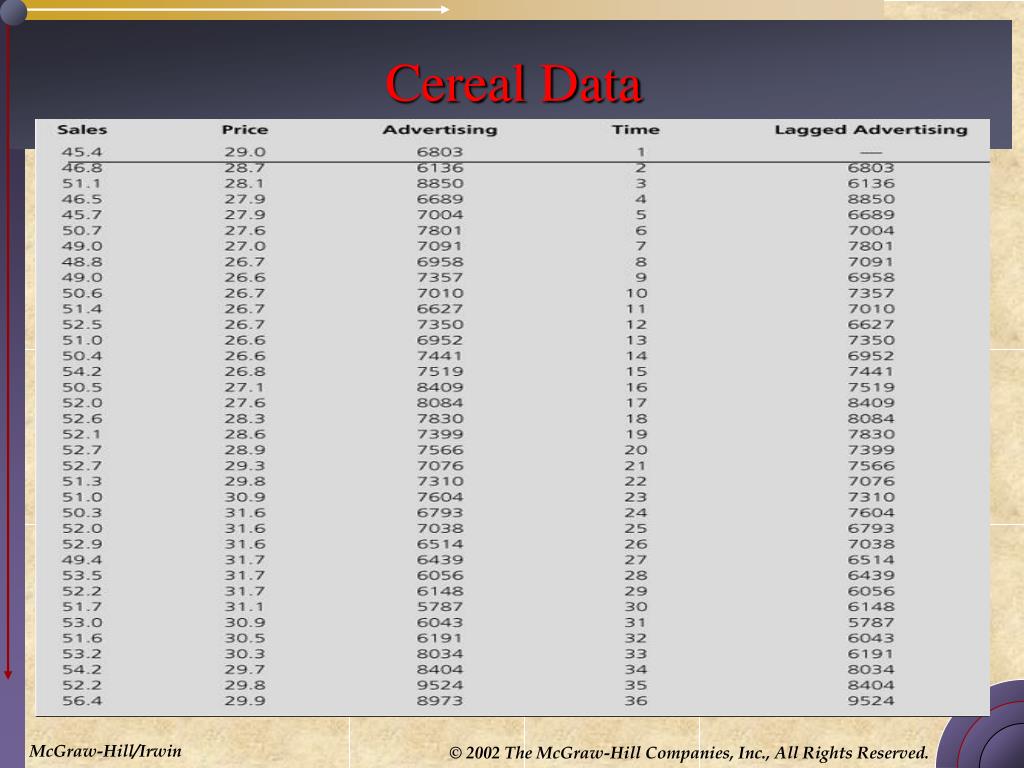Screen dimensions: 1024x768
Task: Click the Price value 30.9 in Time row 23
Action: coord(245,497)
